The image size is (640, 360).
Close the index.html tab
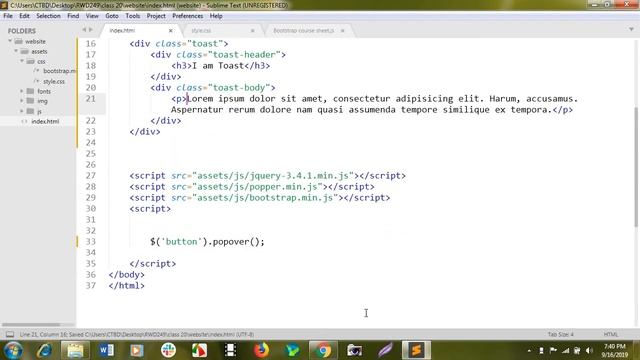coord(171,31)
